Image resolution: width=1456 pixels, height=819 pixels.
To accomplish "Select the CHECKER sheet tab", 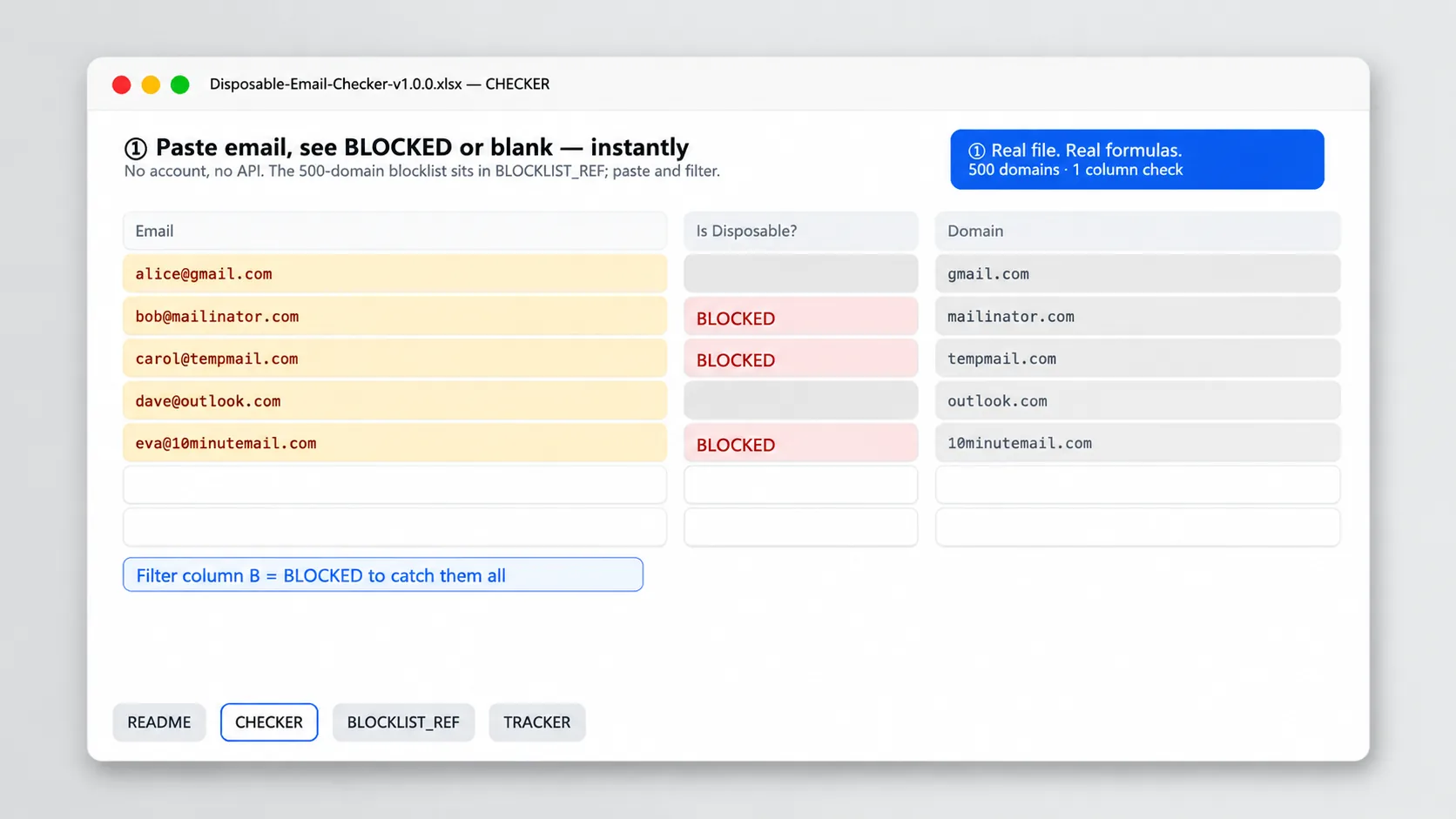I will coord(269,722).
